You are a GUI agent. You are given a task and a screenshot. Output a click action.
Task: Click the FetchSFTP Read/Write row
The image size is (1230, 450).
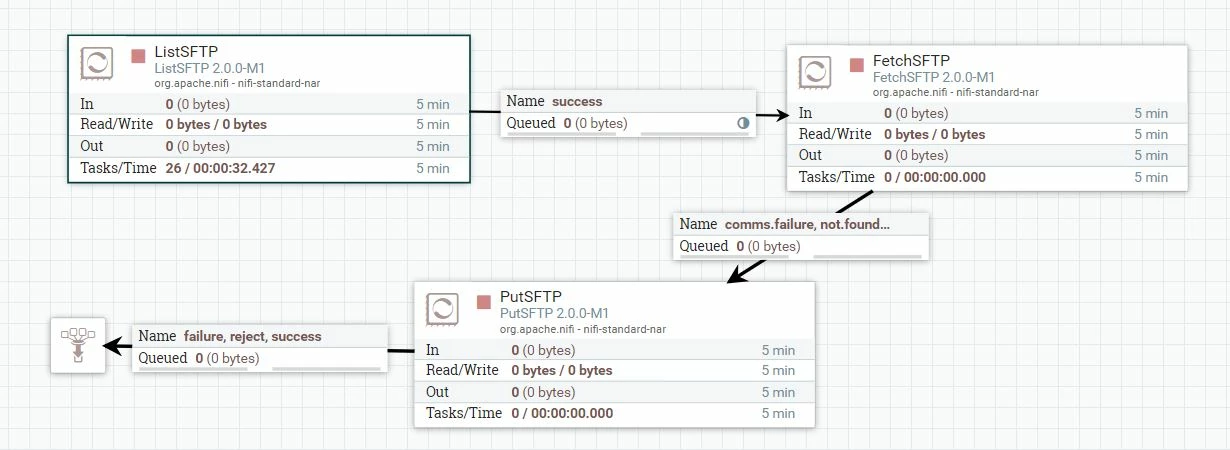pyautogui.click(x=987, y=134)
